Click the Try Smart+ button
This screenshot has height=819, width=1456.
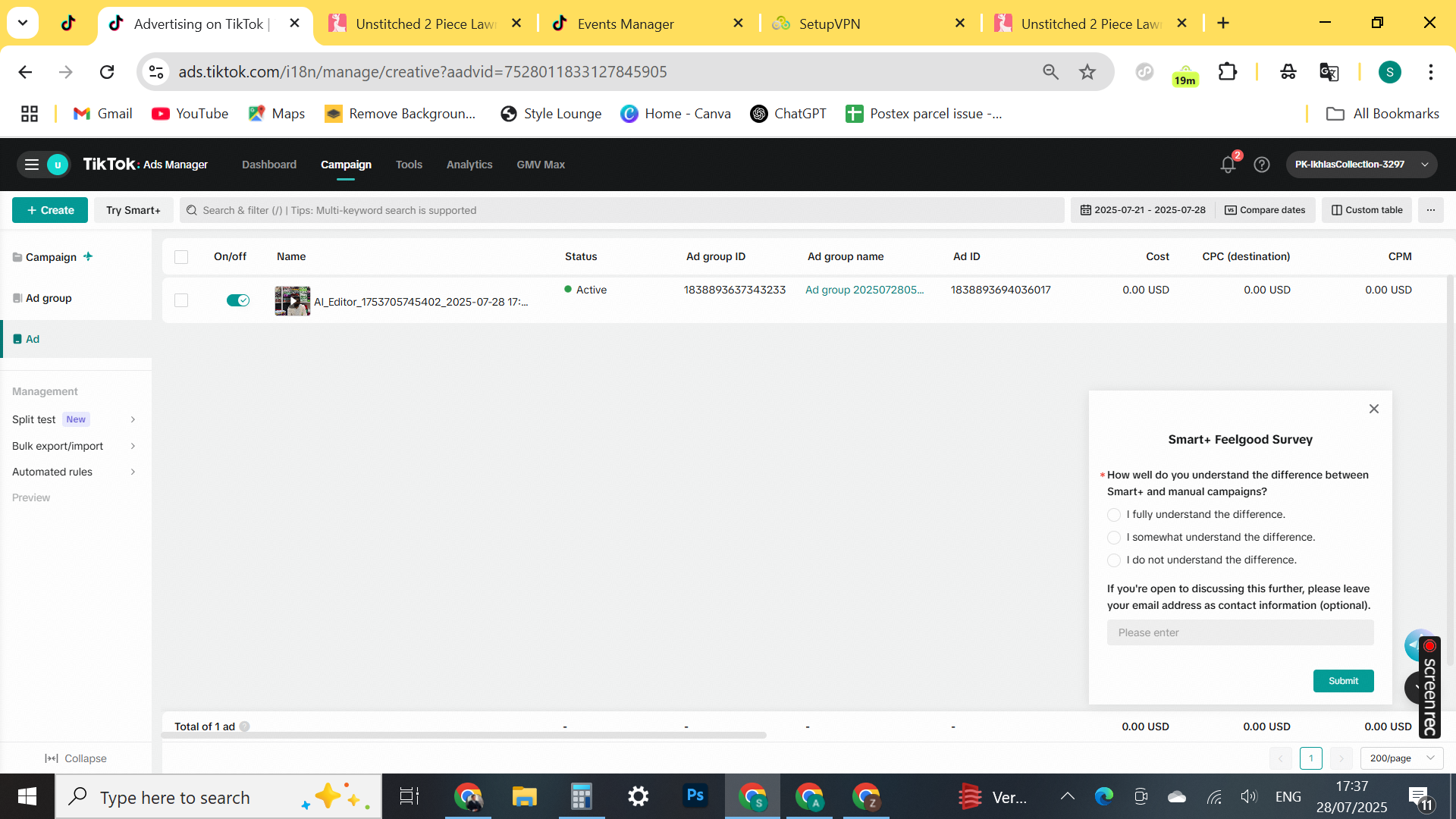[133, 210]
